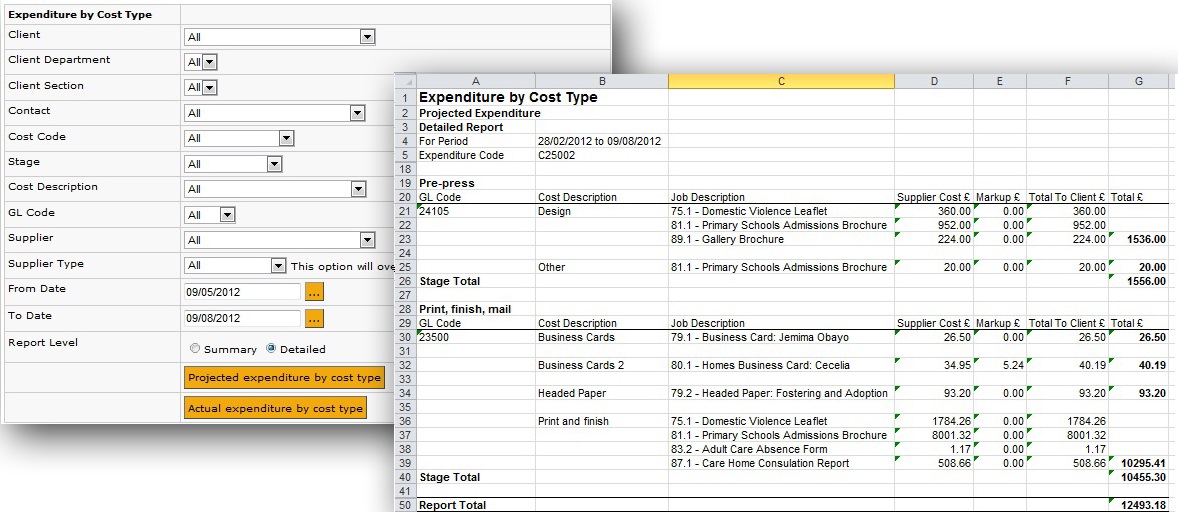Click total to client '40.19' in column F
Screen dimensions: 1178x512
point(1068,366)
